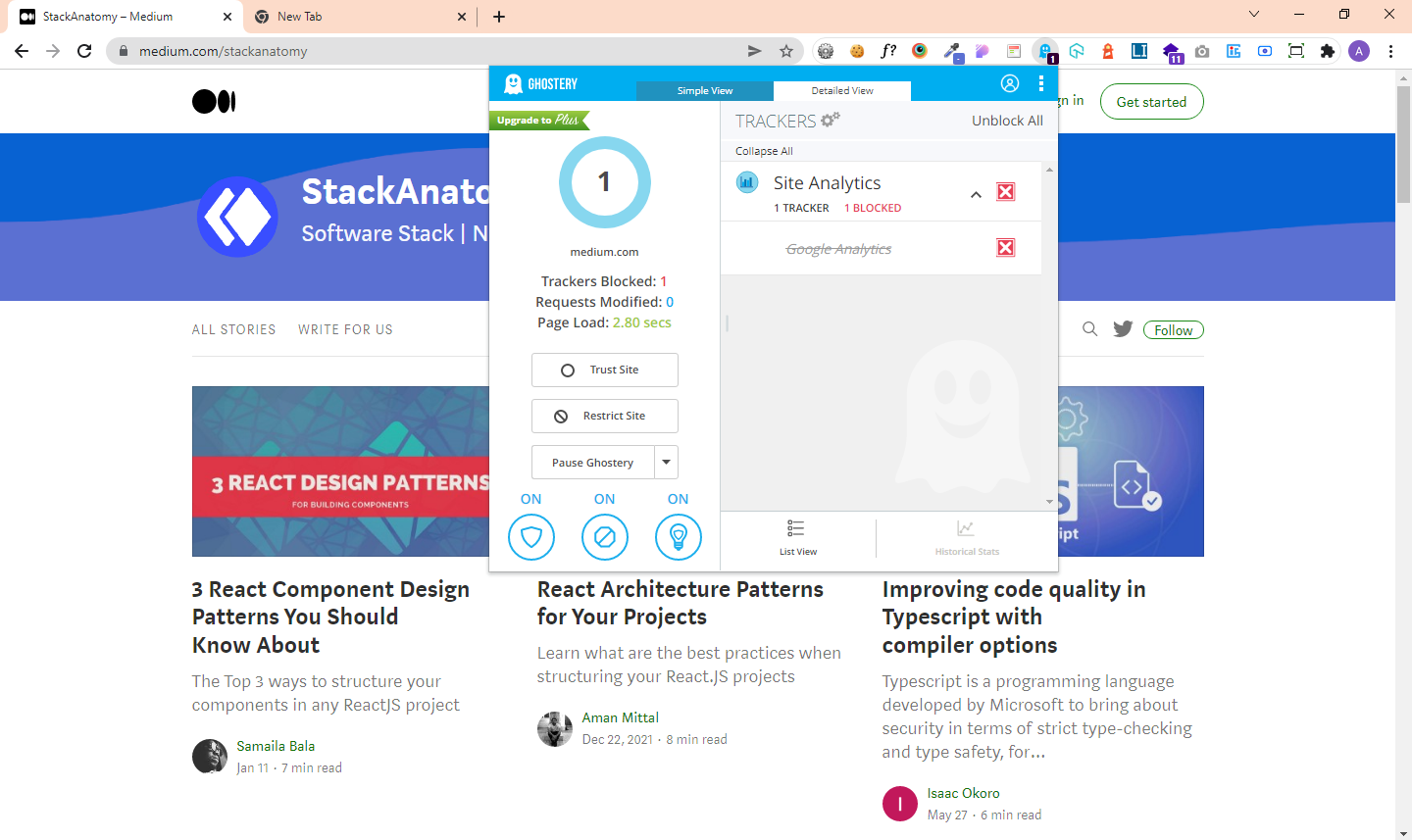This screenshot has width=1412, height=840.
Task: Reload the current page
Action: [84, 51]
